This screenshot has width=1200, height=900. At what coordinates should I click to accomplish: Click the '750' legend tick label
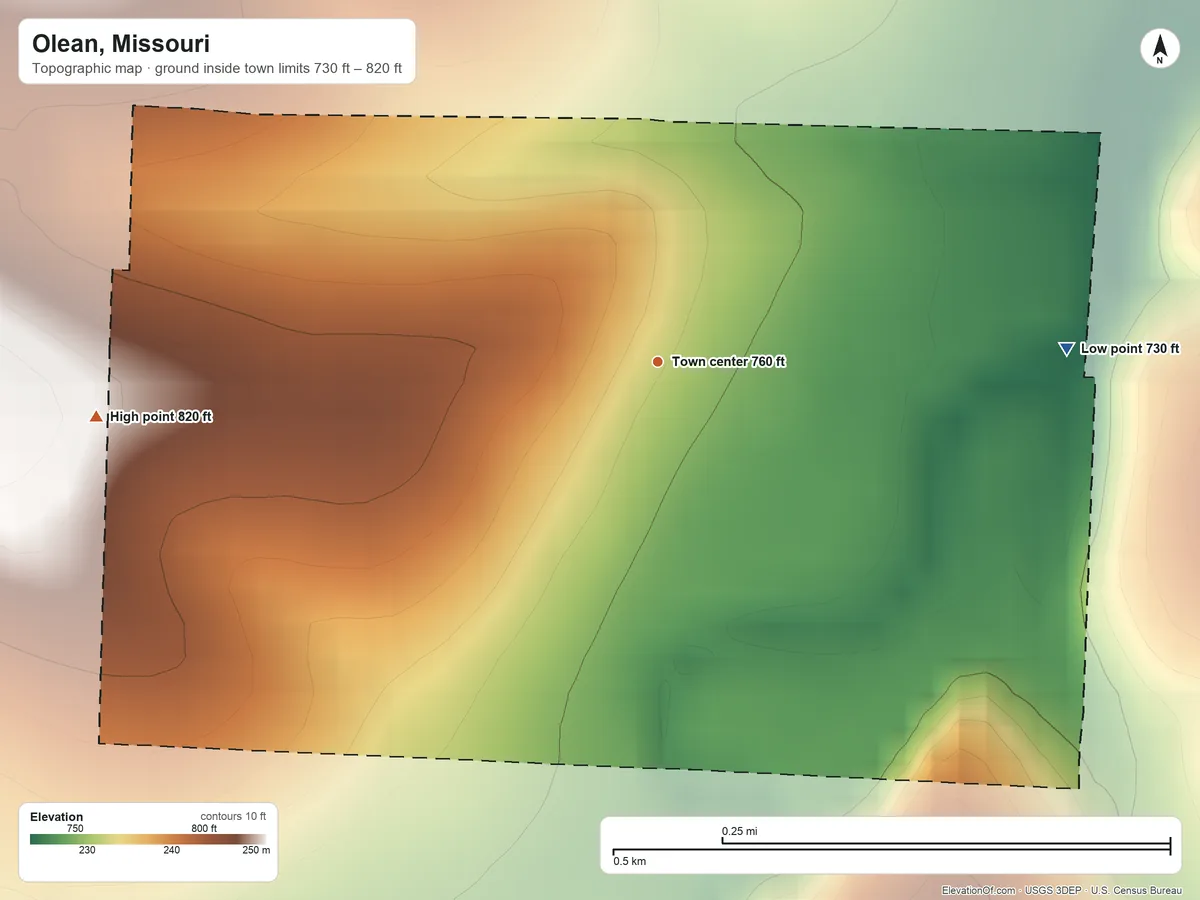tap(75, 828)
